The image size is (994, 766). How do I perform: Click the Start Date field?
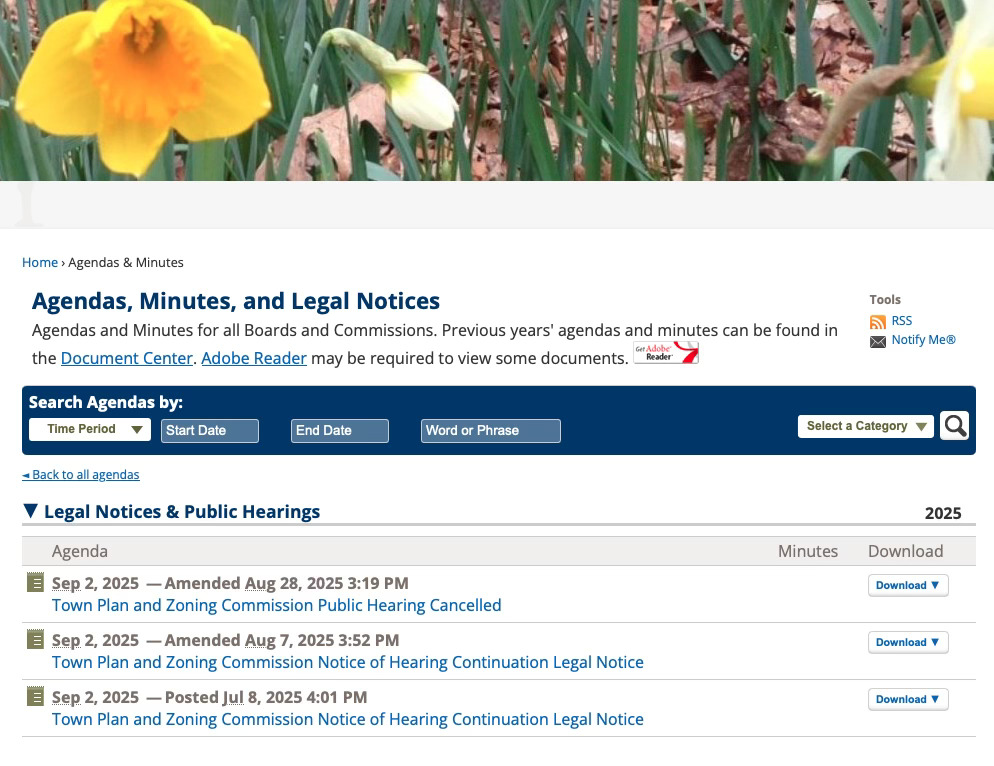(x=210, y=431)
